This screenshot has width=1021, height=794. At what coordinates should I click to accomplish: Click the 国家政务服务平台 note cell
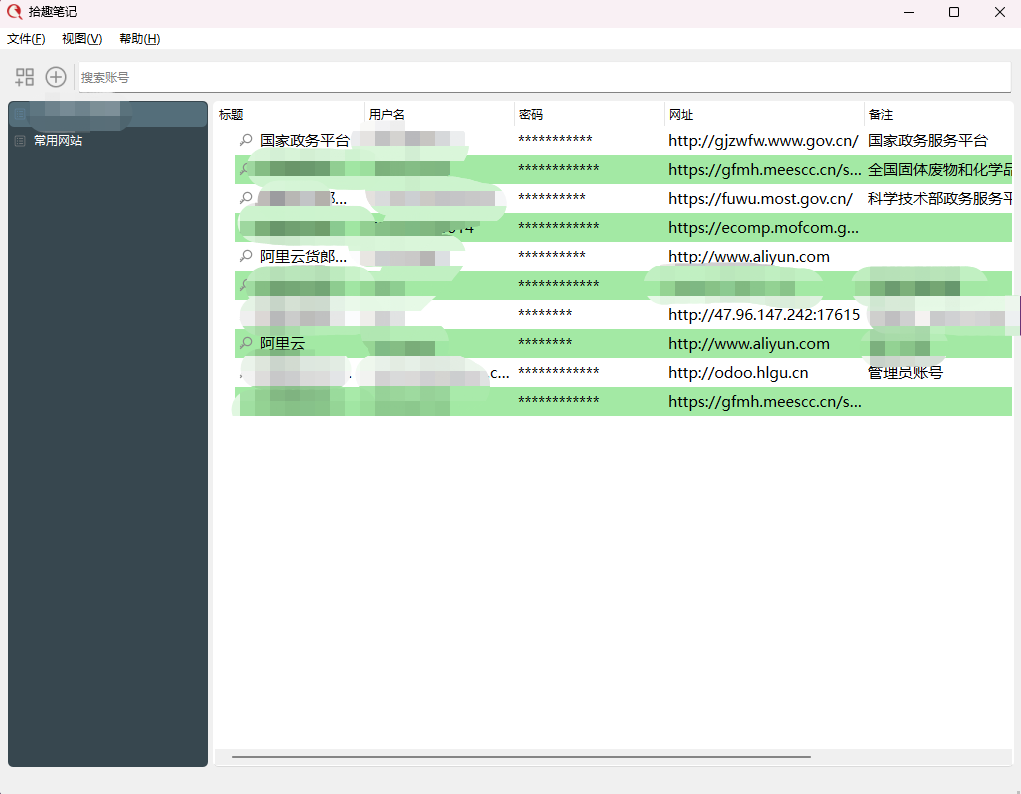click(928, 141)
